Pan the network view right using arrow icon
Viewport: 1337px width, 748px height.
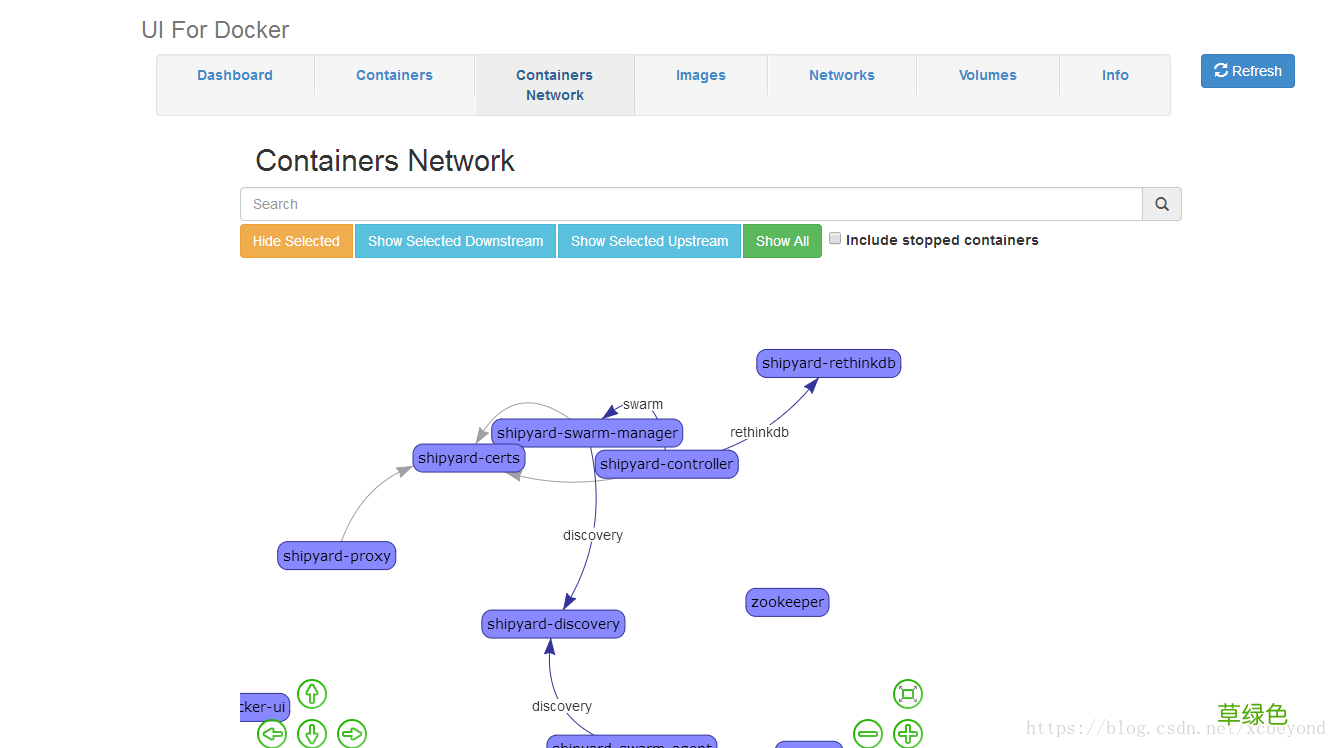[351, 733]
